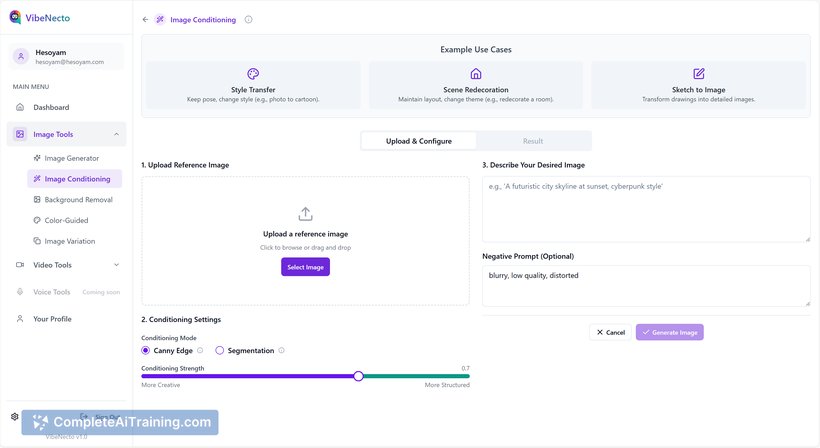
Task: Click the hesoyam@hesoyam.com email text
Action: (70, 62)
